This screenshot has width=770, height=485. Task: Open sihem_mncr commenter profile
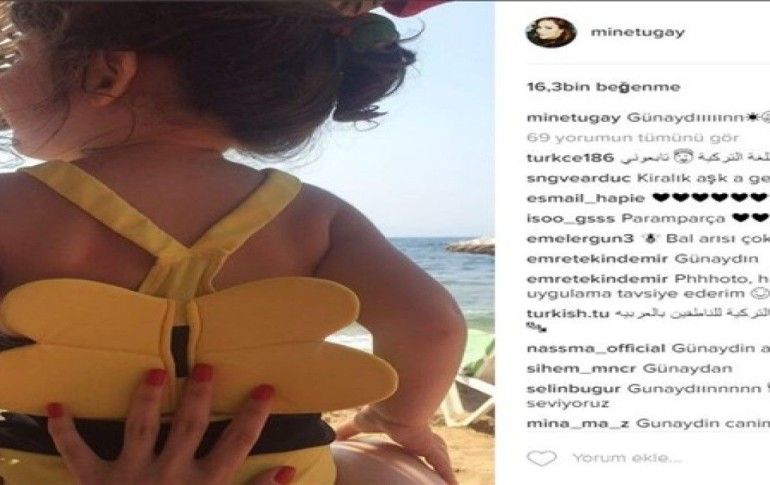click(x=581, y=369)
